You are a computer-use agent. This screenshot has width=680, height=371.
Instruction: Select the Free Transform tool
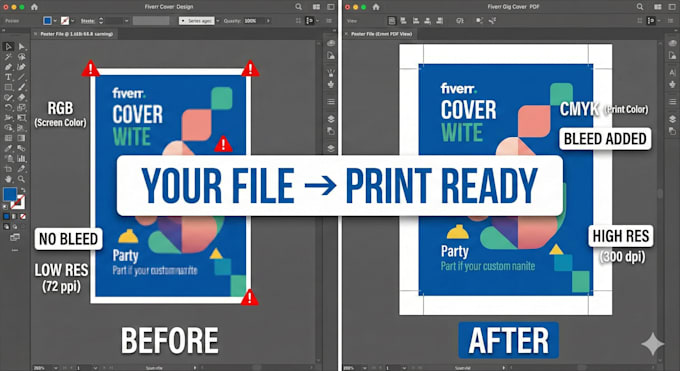tap(21, 118)
